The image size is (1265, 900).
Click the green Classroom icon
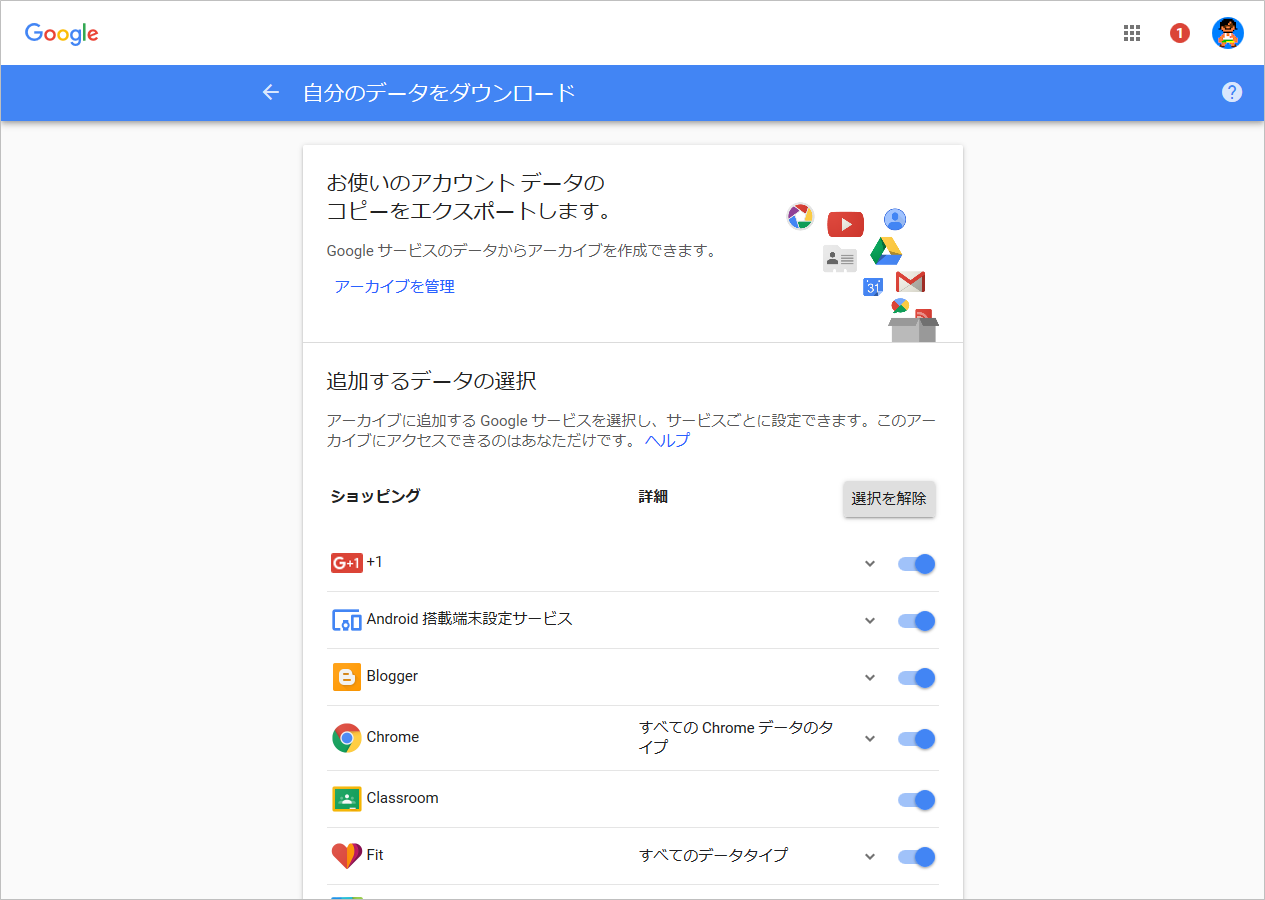(x=346, y=799)
